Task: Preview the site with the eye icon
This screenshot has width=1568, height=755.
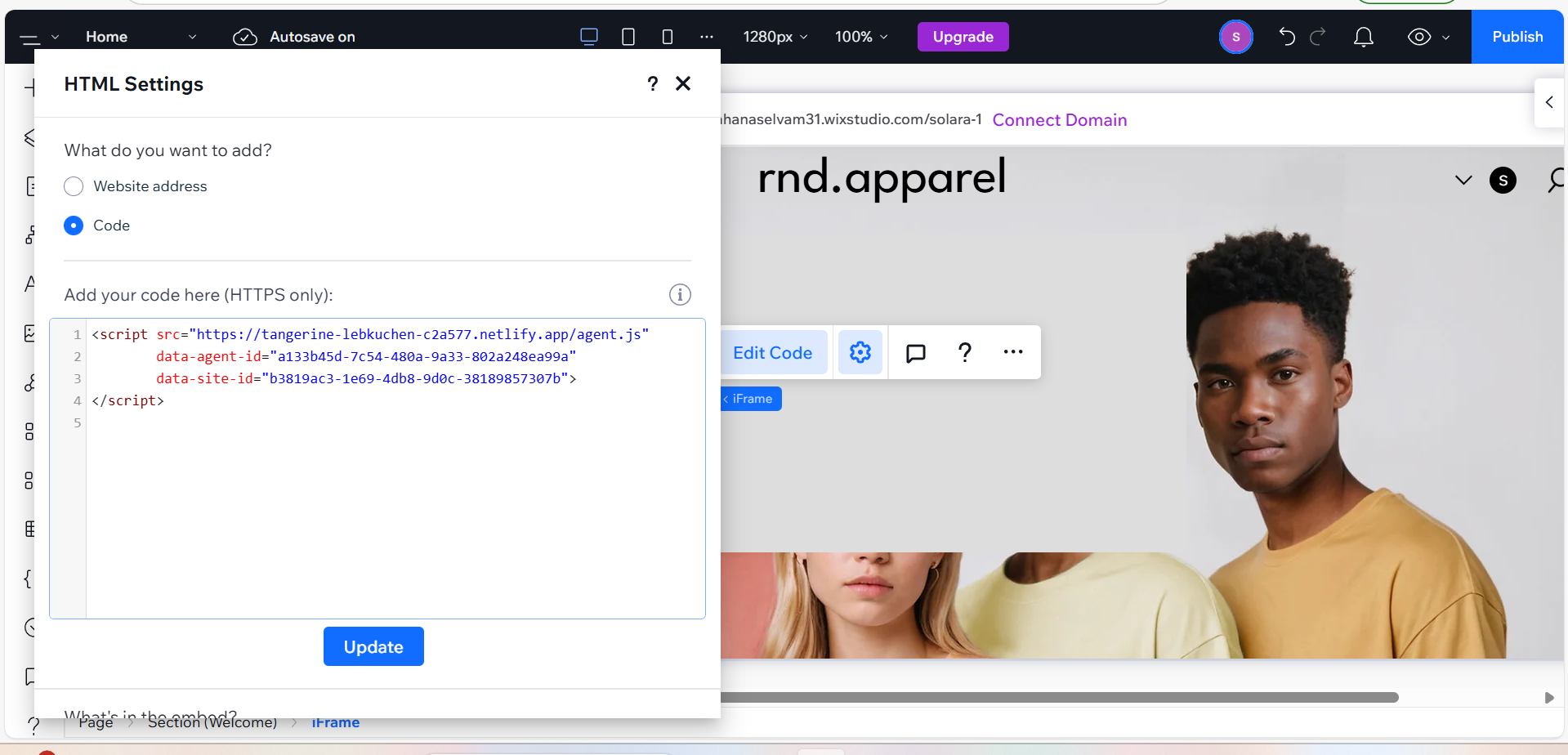Action: click(x=1419, y=37)
